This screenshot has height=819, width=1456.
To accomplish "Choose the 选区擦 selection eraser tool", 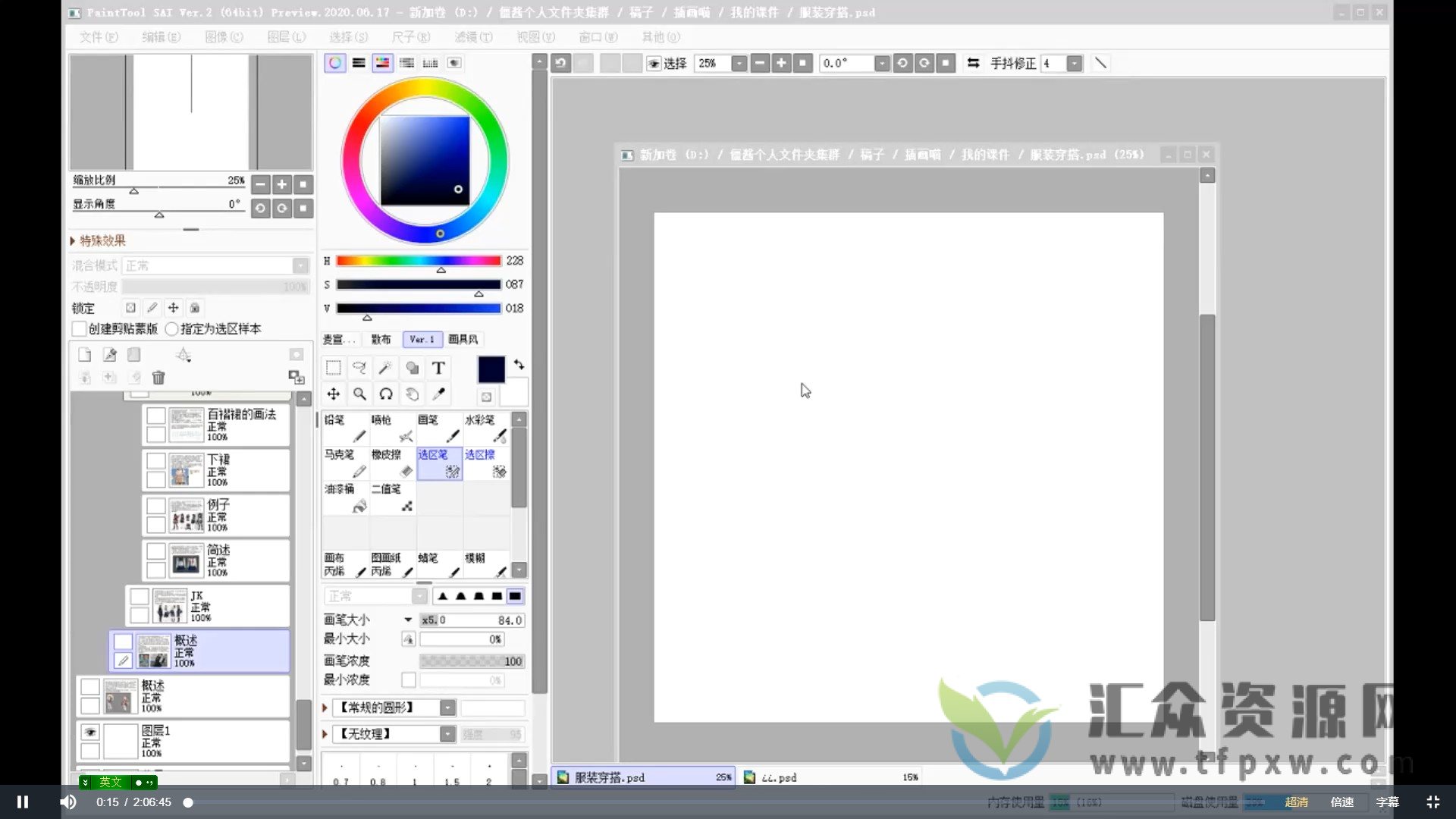I will tap(486, 463).
